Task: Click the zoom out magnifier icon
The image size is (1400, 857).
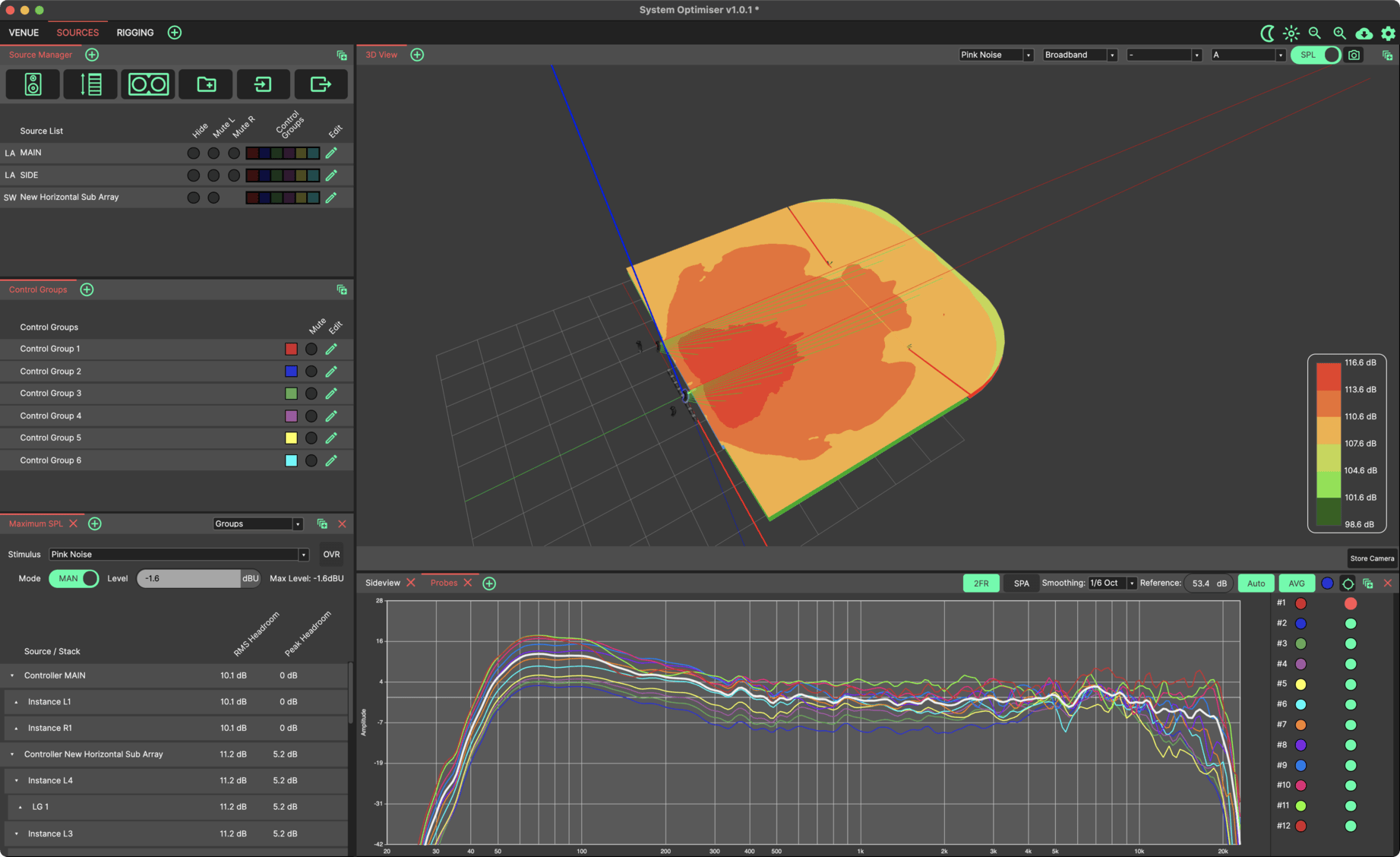Action: click(1315, 33)
